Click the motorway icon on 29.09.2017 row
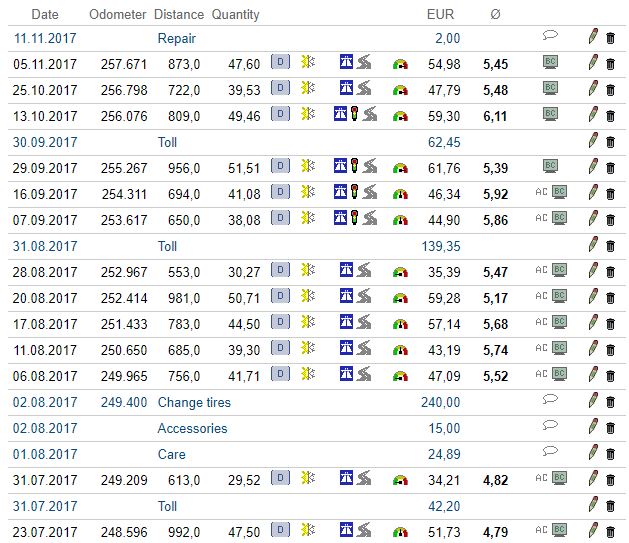Screen dimensions: 629x543 341,166
